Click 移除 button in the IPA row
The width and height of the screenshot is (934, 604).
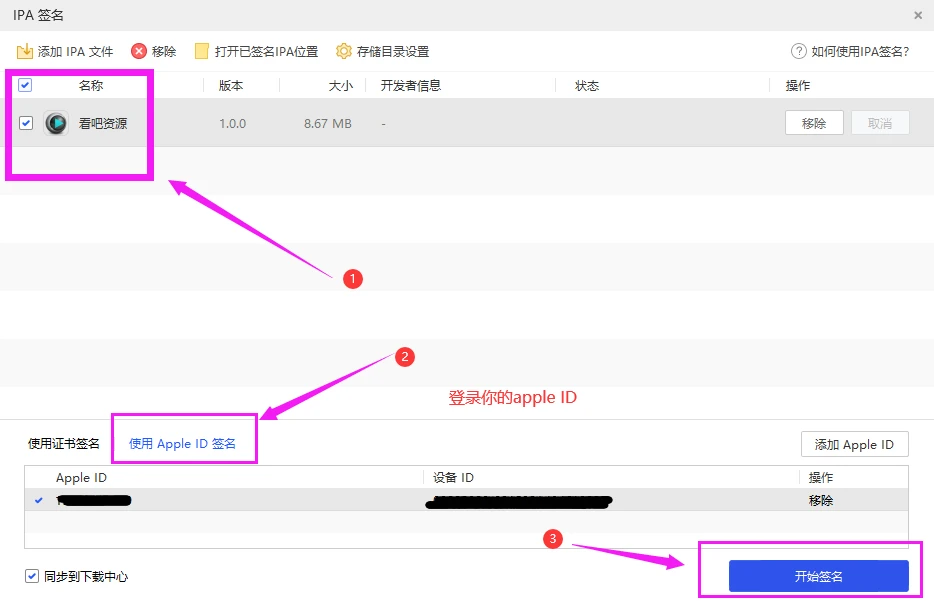click(814, 124)
